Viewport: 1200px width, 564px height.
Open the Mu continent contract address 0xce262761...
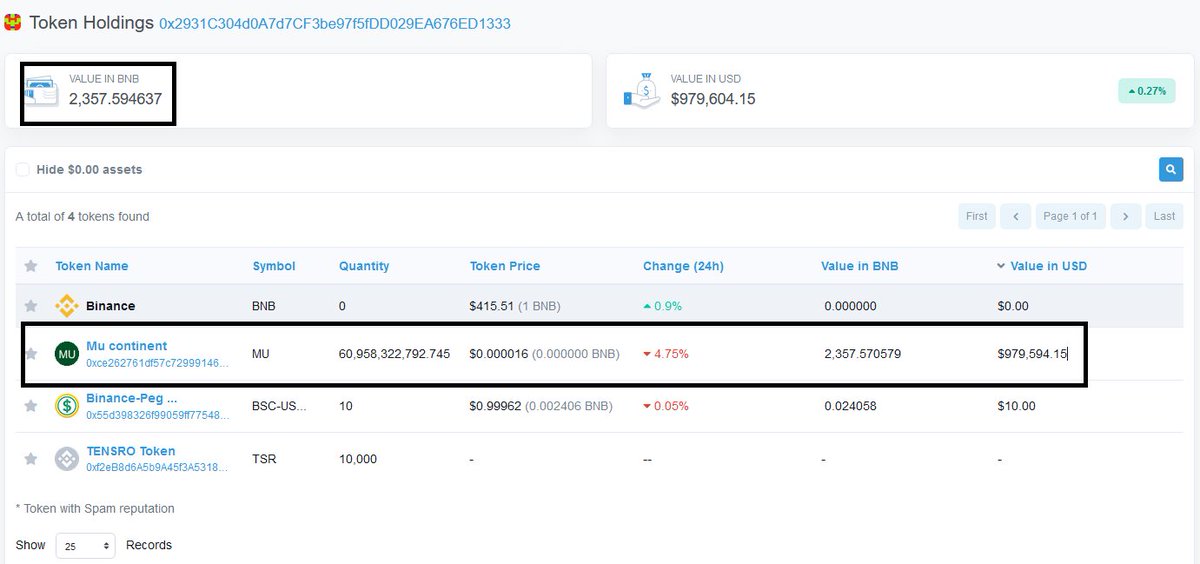click(158, 363)
